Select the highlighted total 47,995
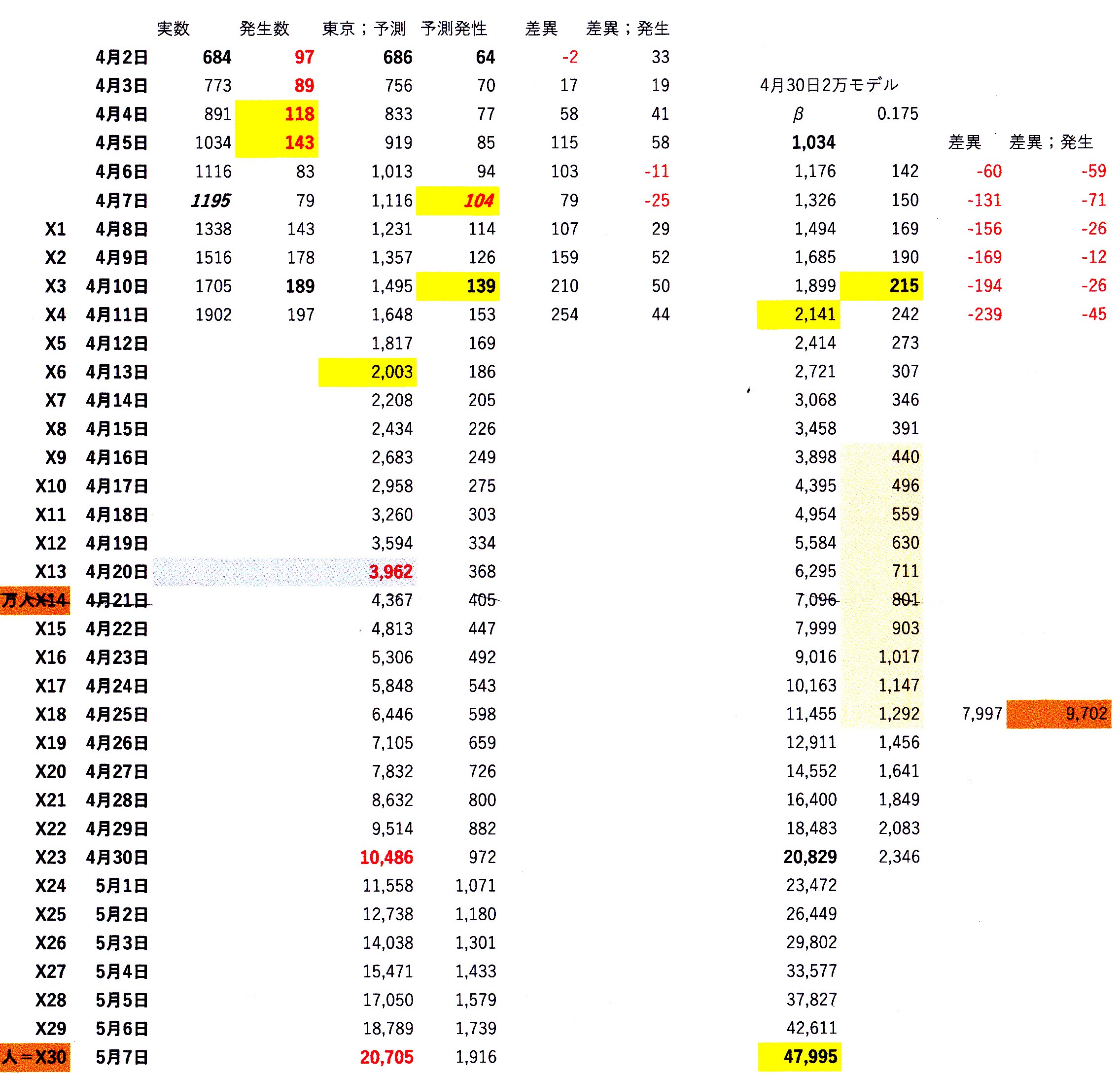1120x1074 pixels. (800, 1057)
